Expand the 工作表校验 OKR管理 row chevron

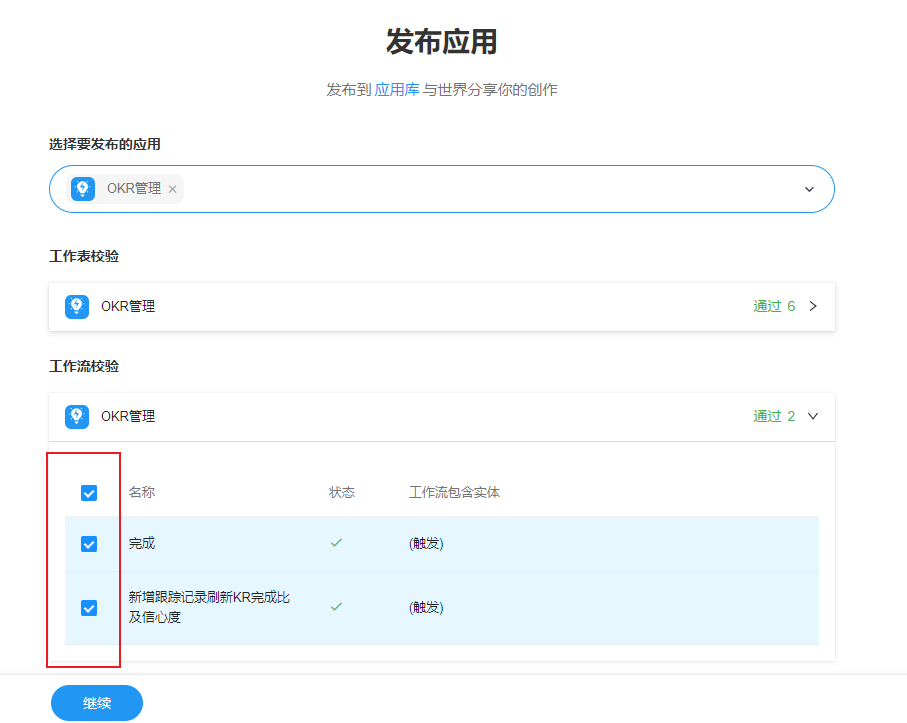813,307
